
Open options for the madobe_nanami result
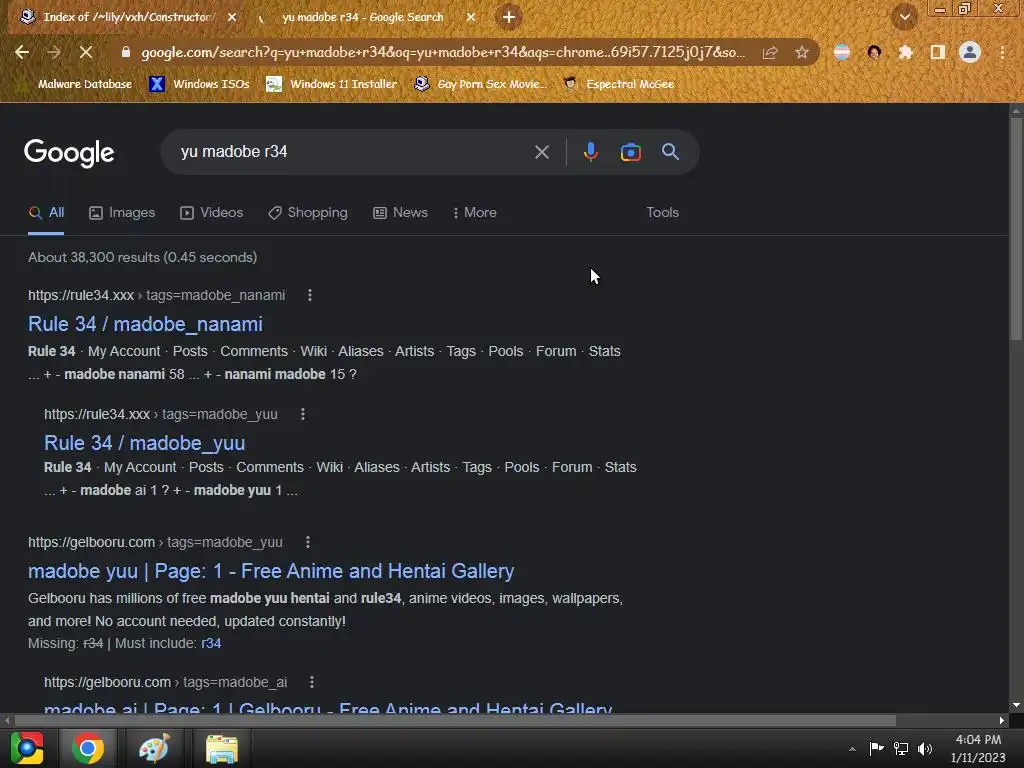point(310,295)
